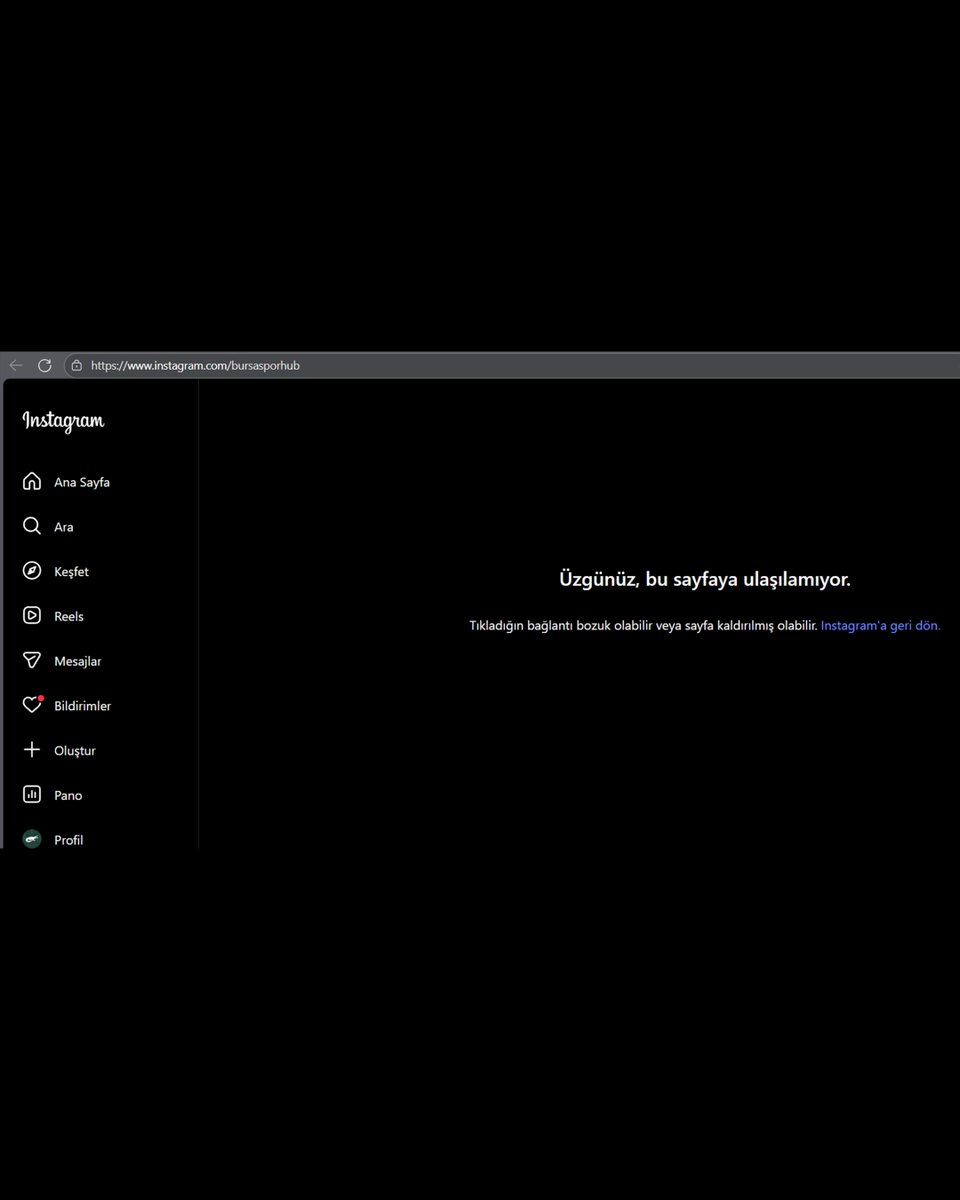Click the Instagram logo
960x1200 pixels.
pyautogui.click(x=63, y=421)
